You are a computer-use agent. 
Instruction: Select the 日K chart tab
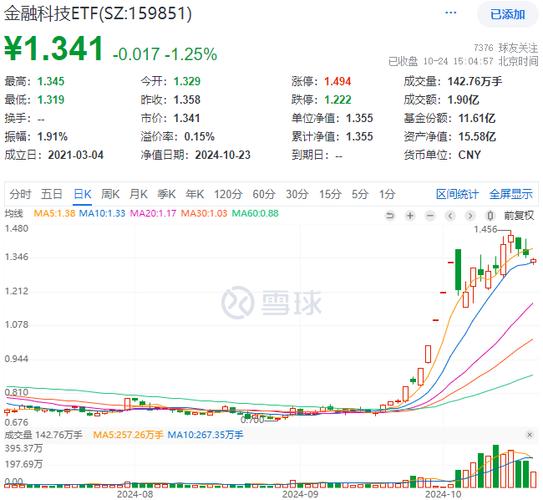point(82,194)
